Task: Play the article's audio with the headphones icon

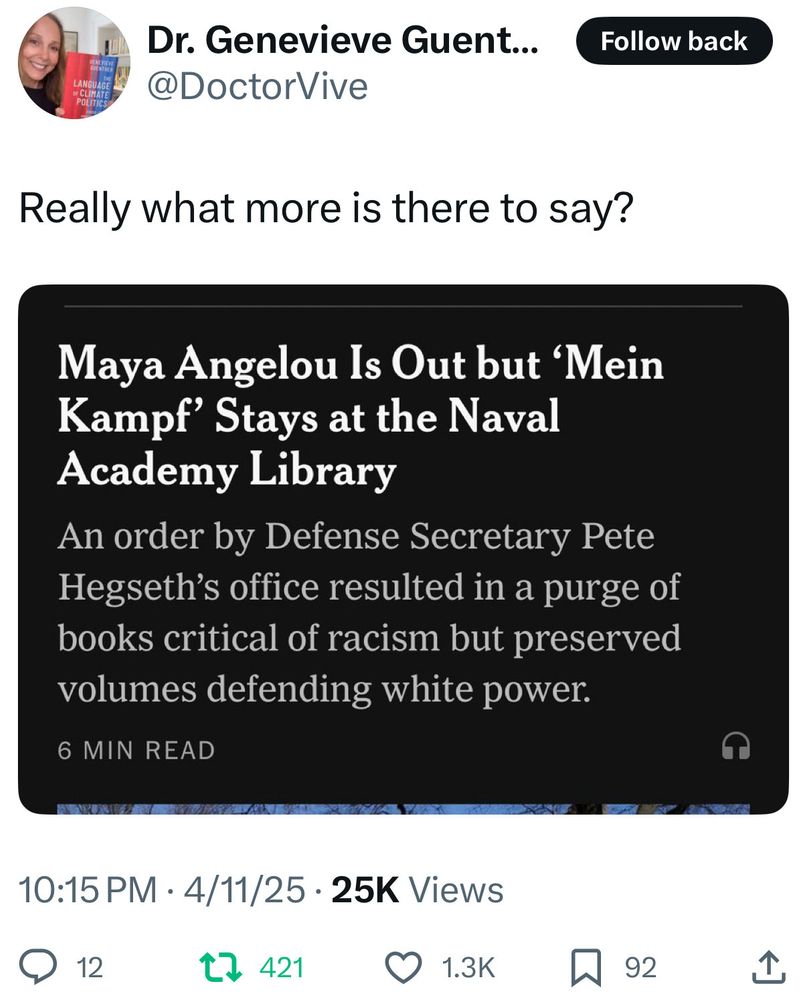Action: 736,746
